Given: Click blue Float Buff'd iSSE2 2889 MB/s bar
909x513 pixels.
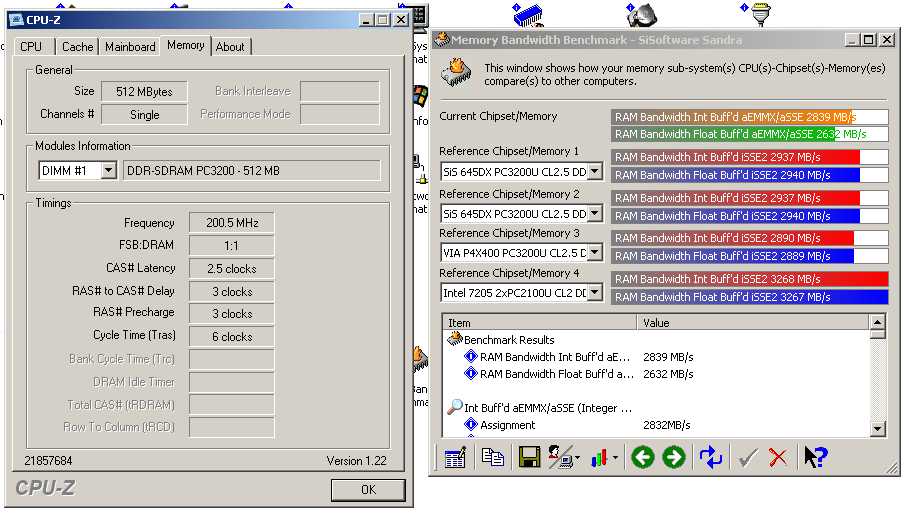Looking at the screenshot, I should click(749, 256).
